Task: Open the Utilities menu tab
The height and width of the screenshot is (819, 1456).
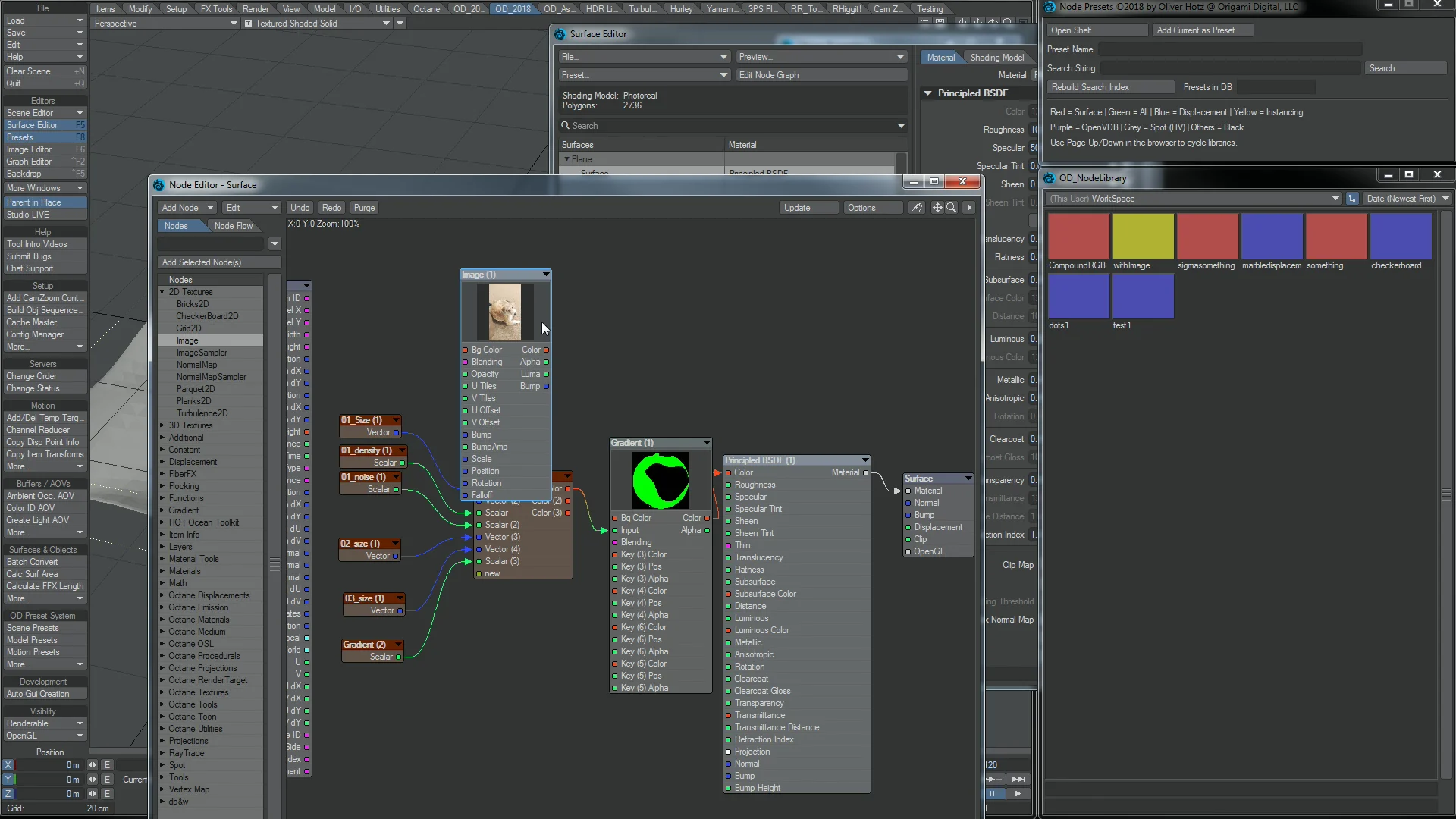Action: click(388, 9)
